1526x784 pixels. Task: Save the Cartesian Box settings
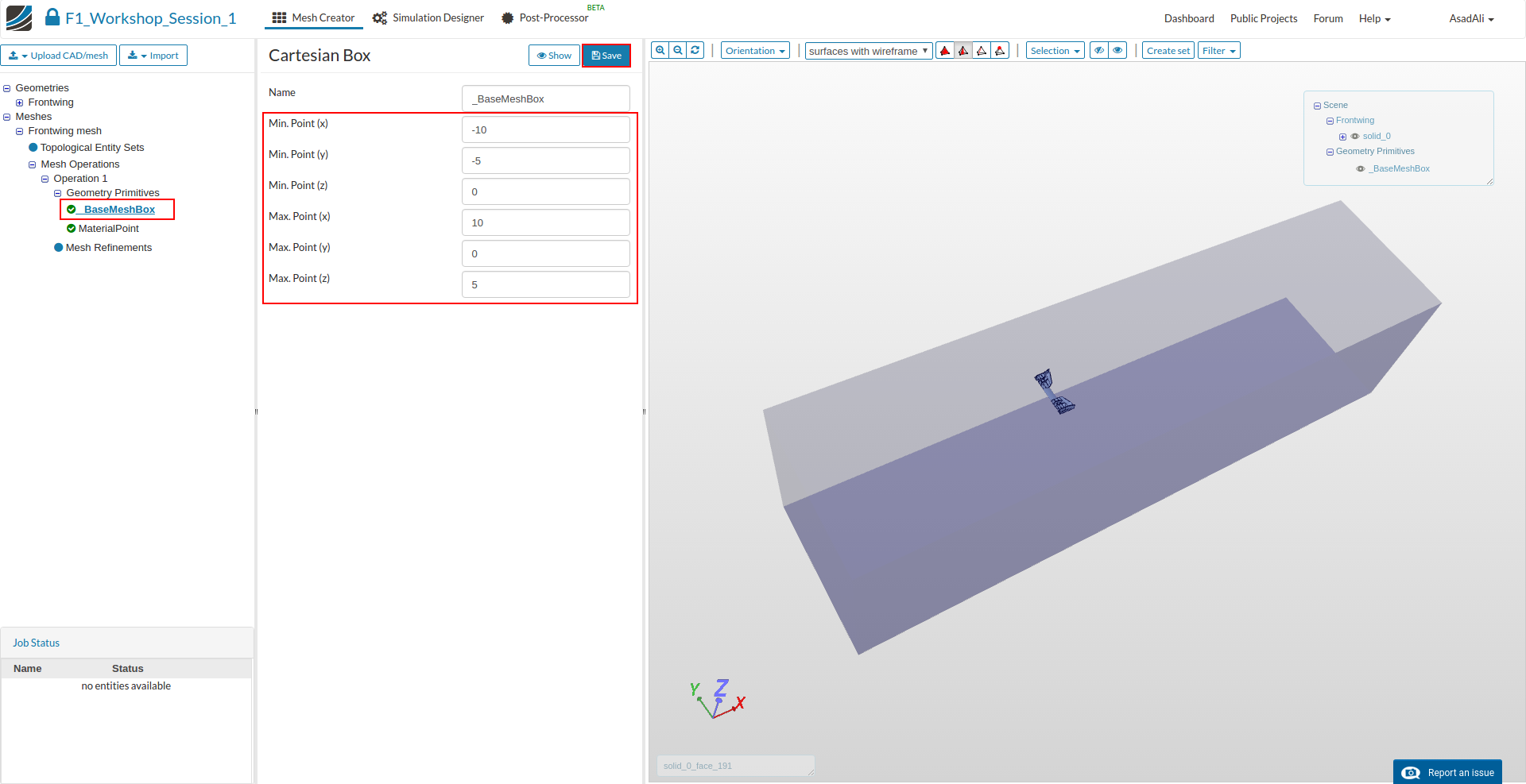click(606, 56)
